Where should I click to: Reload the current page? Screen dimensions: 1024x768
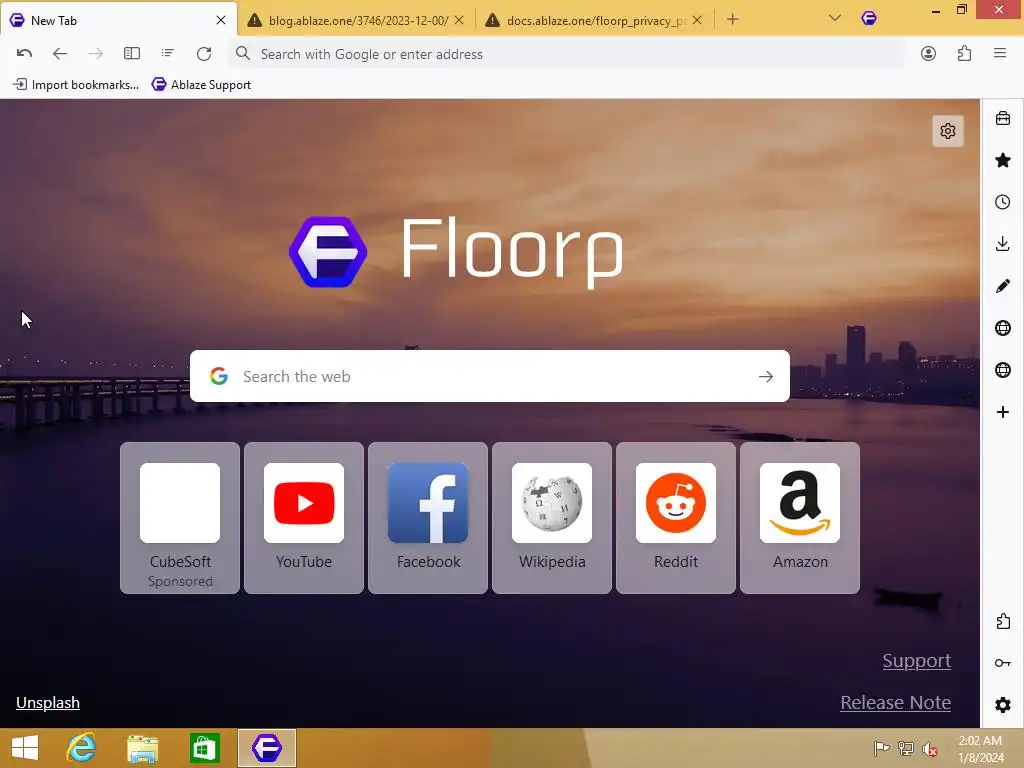204,54
